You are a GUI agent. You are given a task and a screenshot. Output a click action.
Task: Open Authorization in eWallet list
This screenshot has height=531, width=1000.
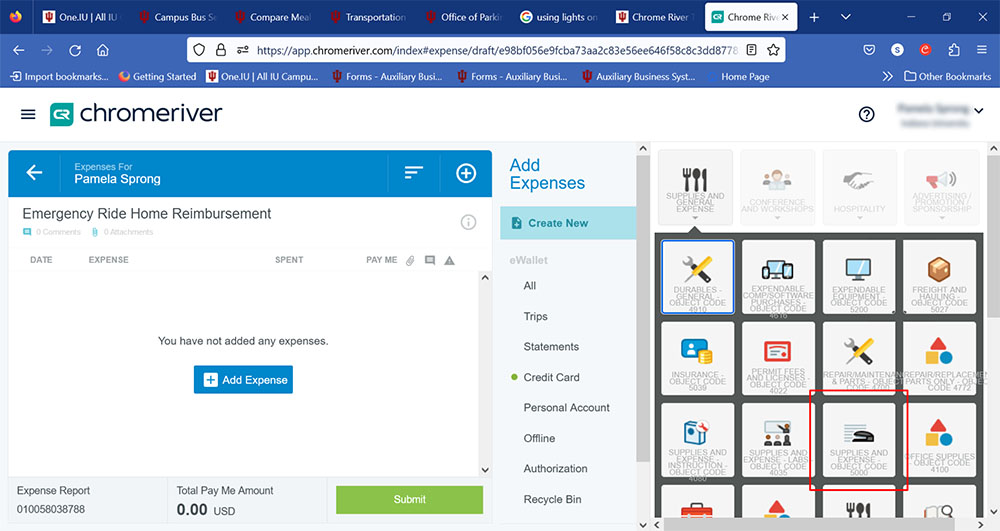coord(555,469)
